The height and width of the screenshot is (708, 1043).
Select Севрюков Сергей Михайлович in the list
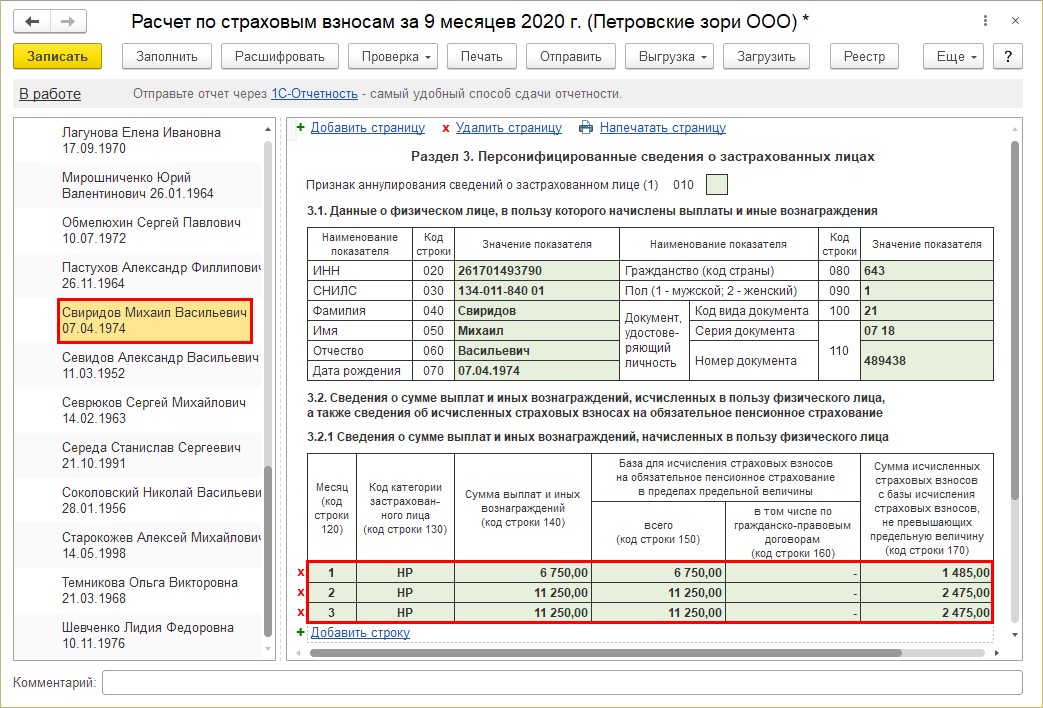click(138, 411)
